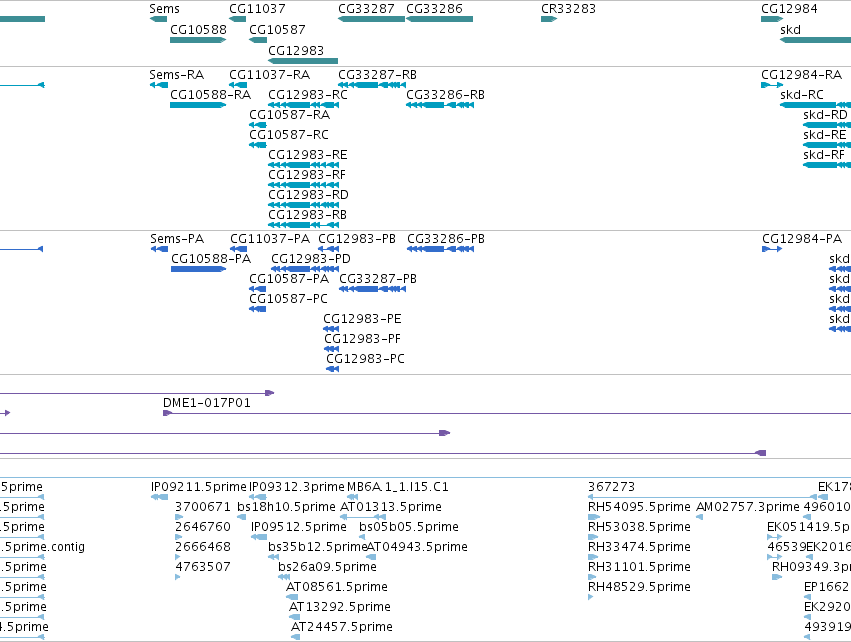Select EST bs05b05.5prime
The image size is (851, 642).
(x=409, y=527)
